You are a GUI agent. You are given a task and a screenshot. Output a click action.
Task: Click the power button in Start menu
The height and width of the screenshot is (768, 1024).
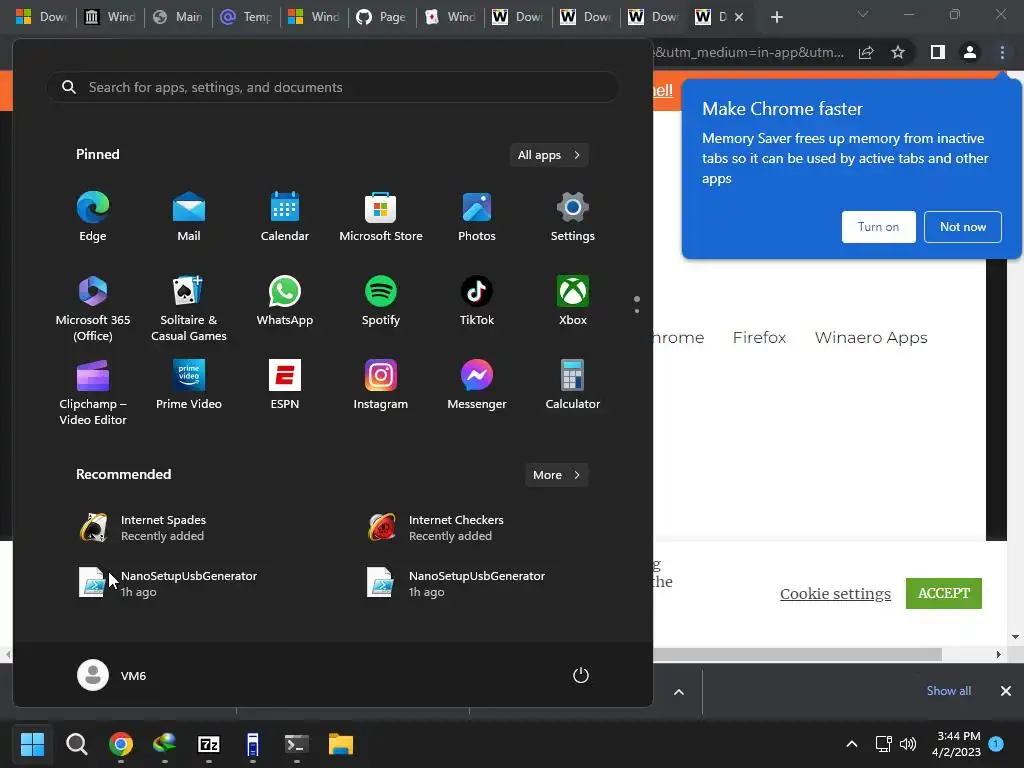point(581,675)
